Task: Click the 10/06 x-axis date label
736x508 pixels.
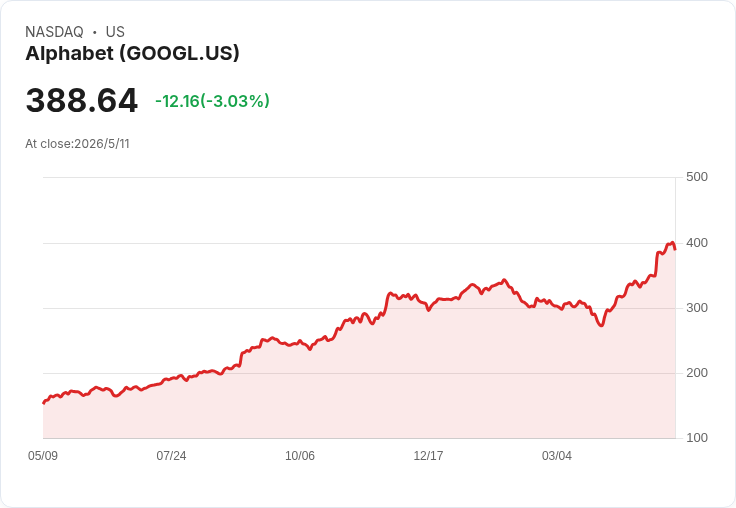Action: pos(300,456)
